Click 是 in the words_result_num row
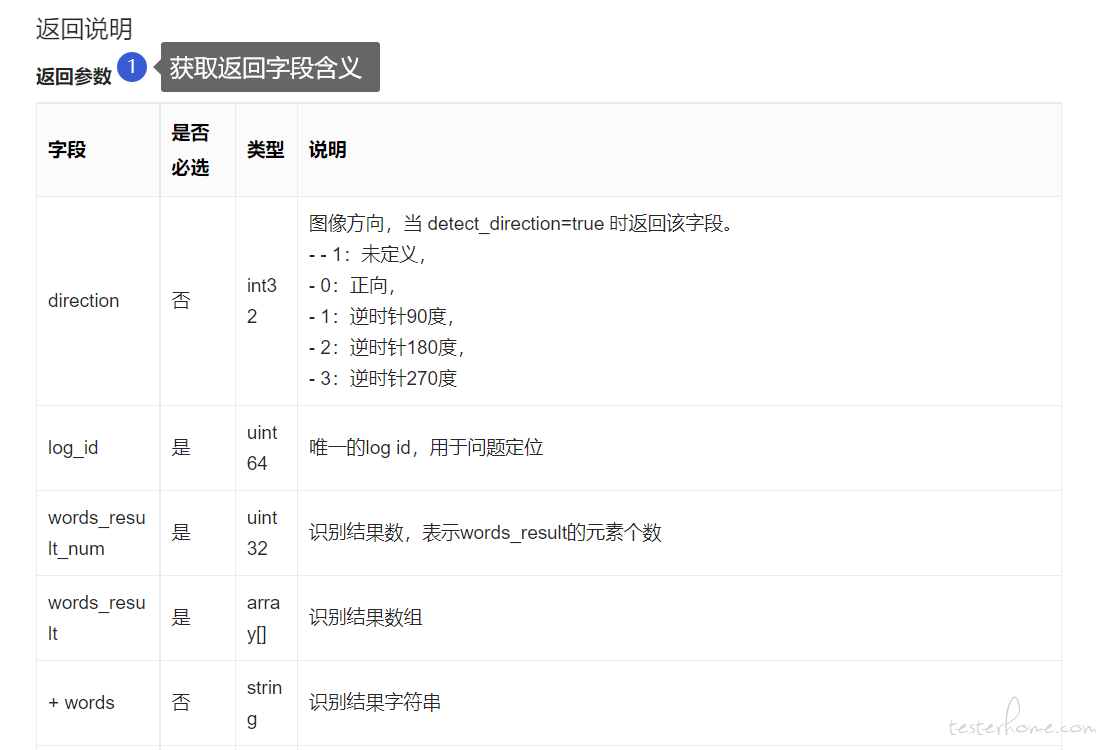 181,532
